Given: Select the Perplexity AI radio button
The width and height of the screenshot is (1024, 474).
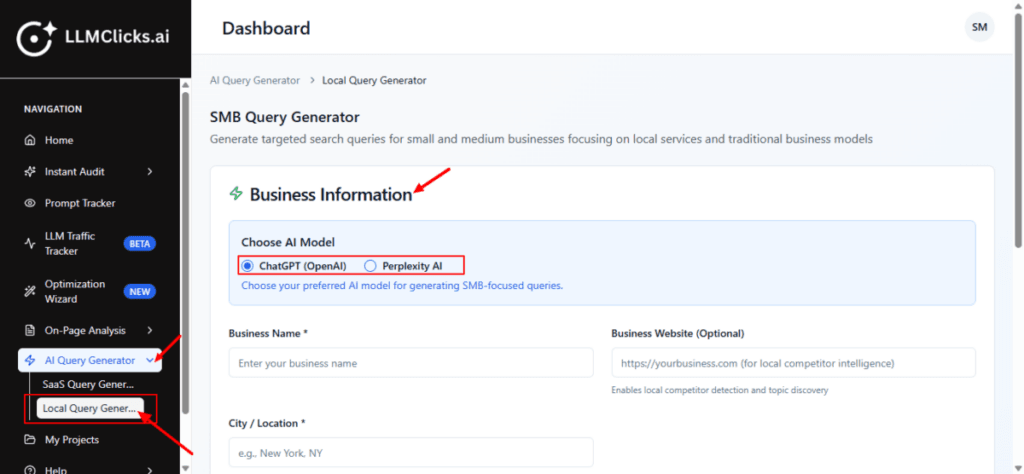Looking at the screenshot, I should [370, 266].
